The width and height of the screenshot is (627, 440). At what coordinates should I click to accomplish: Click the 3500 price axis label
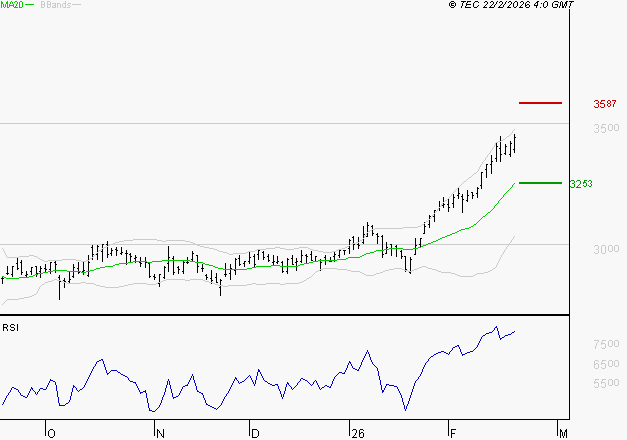[x=606, y=128]
